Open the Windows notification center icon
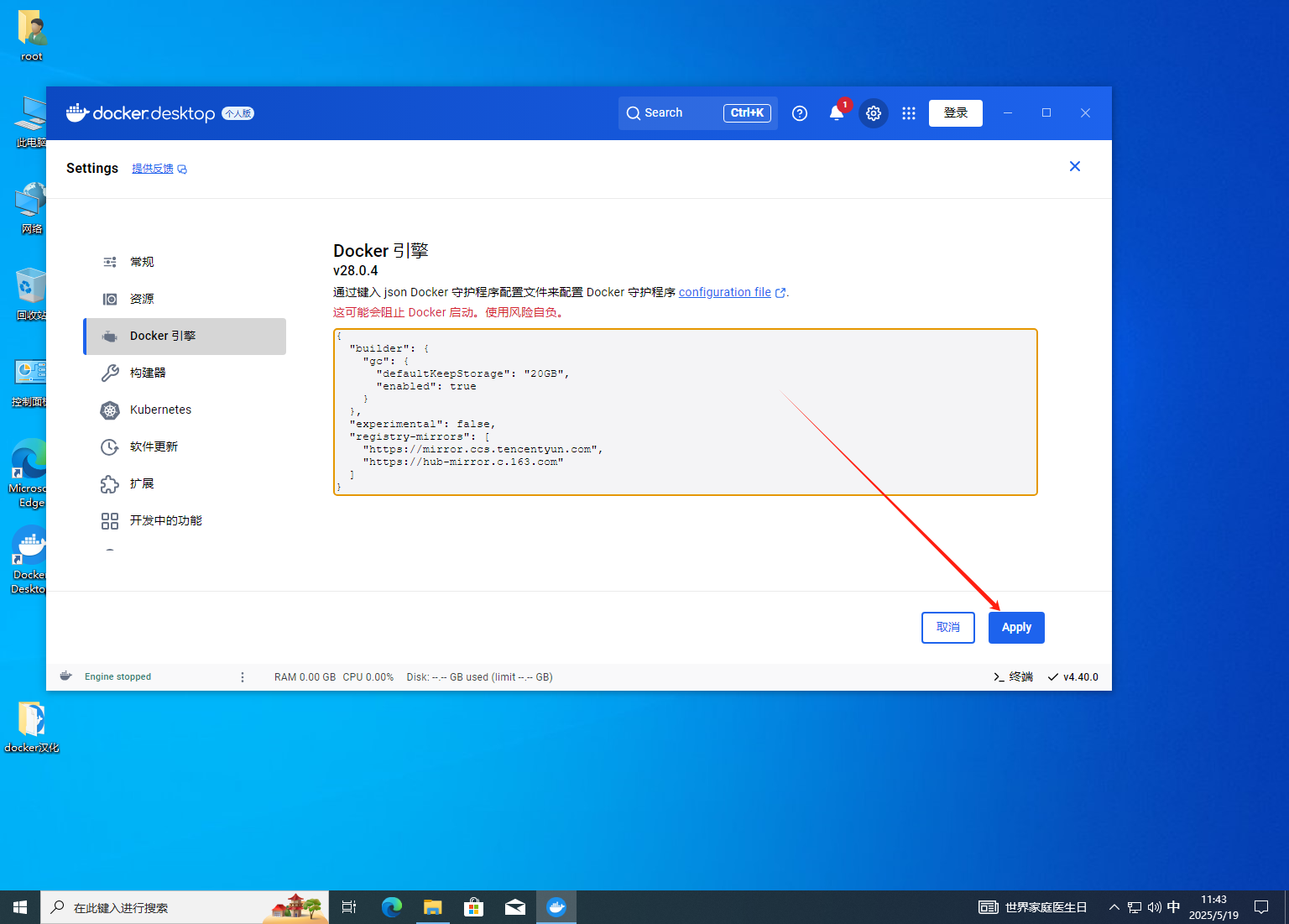The image size is (1289, 924). 1261,907
